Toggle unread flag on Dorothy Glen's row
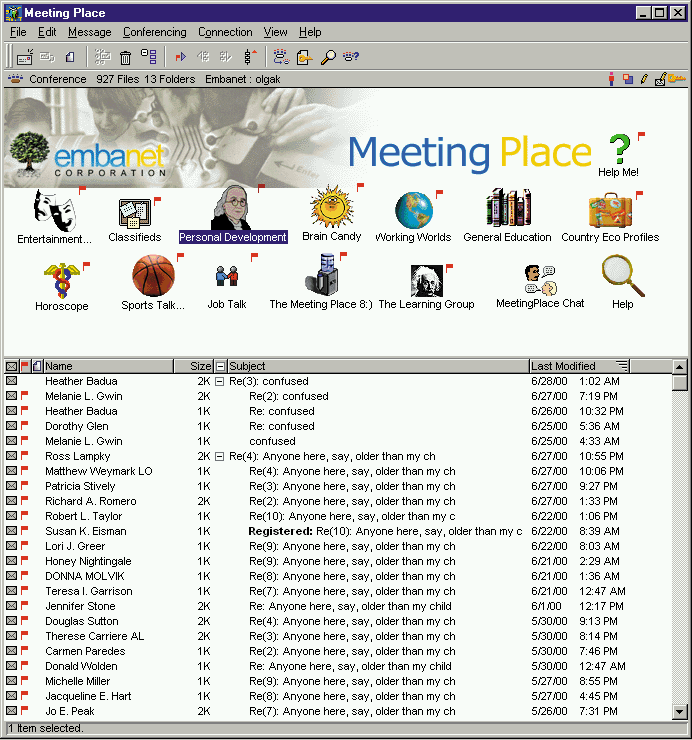The width and height of the screenshot is (692, 740). click(25, 426)
